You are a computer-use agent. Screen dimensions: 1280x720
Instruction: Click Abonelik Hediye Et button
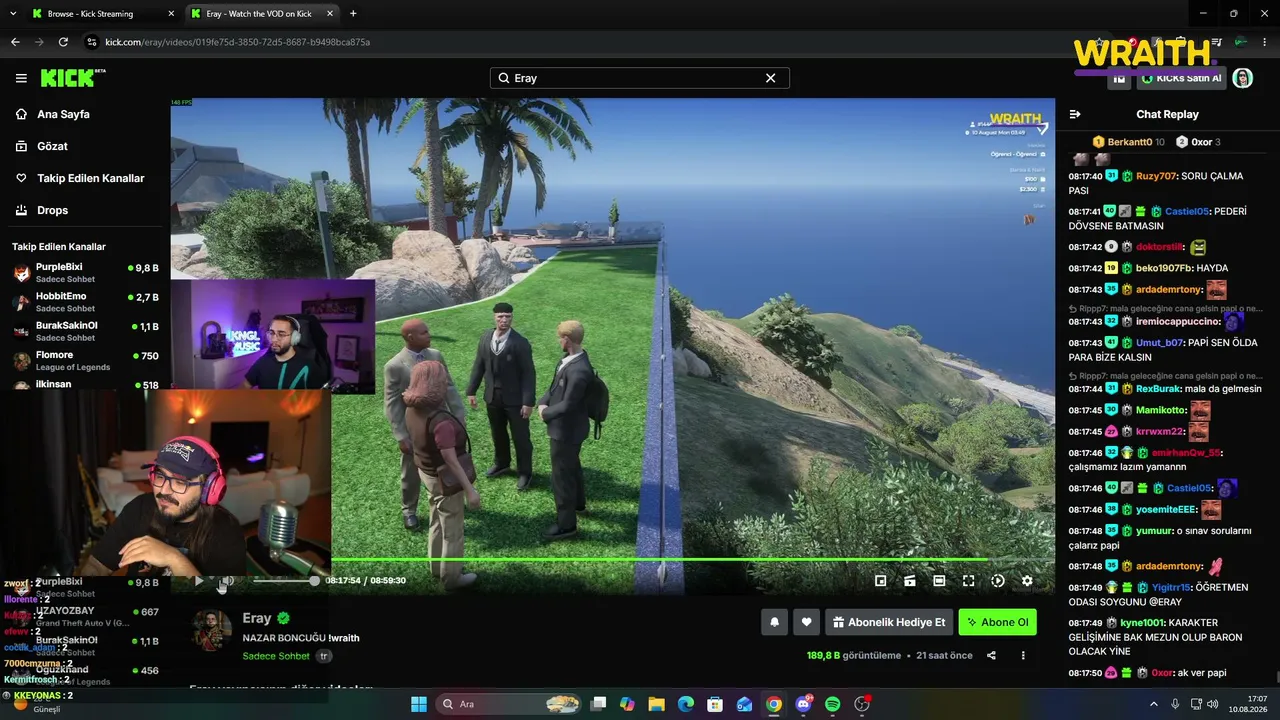pyautogui.click(x=888, y=622)
